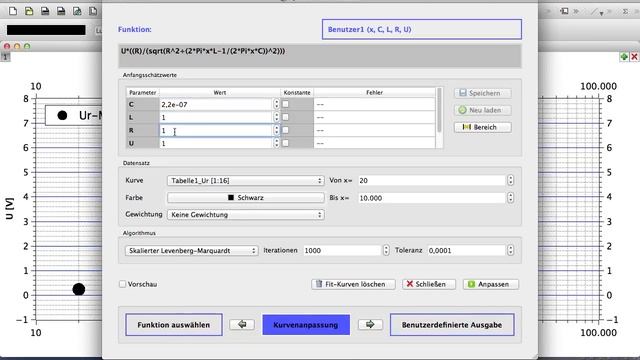Open the Skalierter Levenberg-Marquardt algorithm dropdown
The image size is (640, 360).
(191, 251)
